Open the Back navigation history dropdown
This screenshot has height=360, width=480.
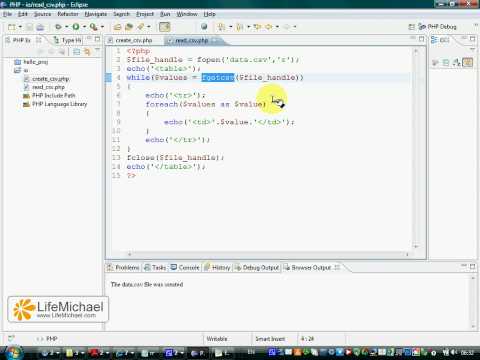(277, 27)
